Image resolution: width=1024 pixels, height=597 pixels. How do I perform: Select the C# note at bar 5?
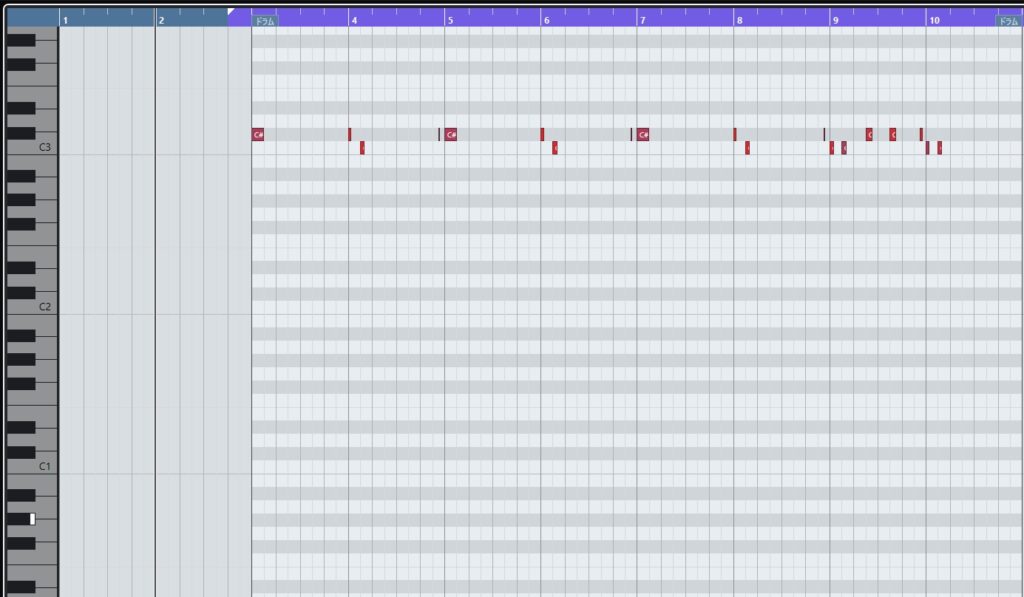451,135
